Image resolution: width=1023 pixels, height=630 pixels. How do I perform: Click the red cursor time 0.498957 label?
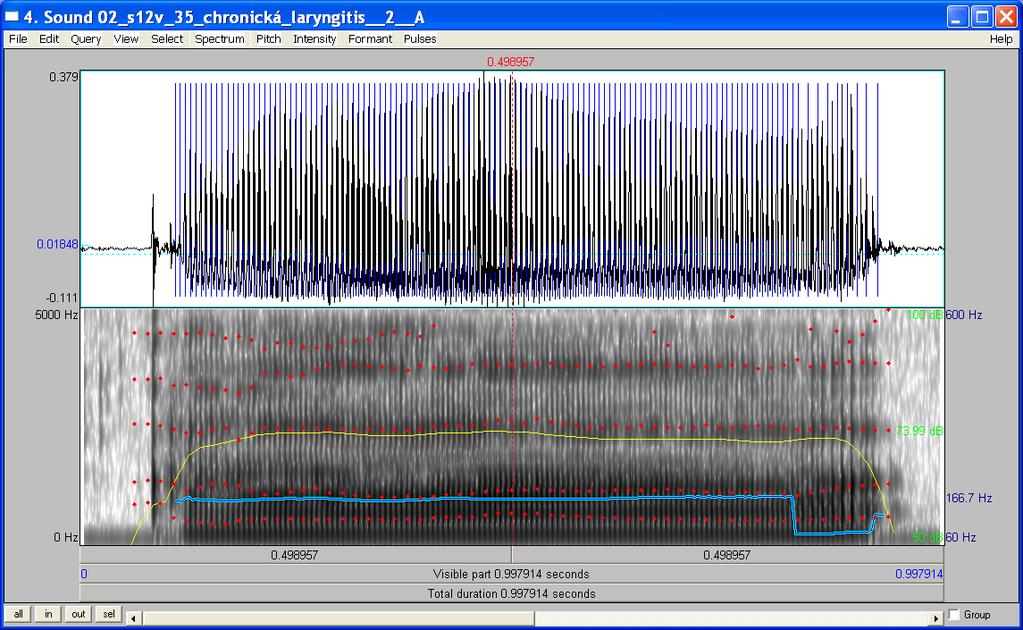(x=510, y=62)
